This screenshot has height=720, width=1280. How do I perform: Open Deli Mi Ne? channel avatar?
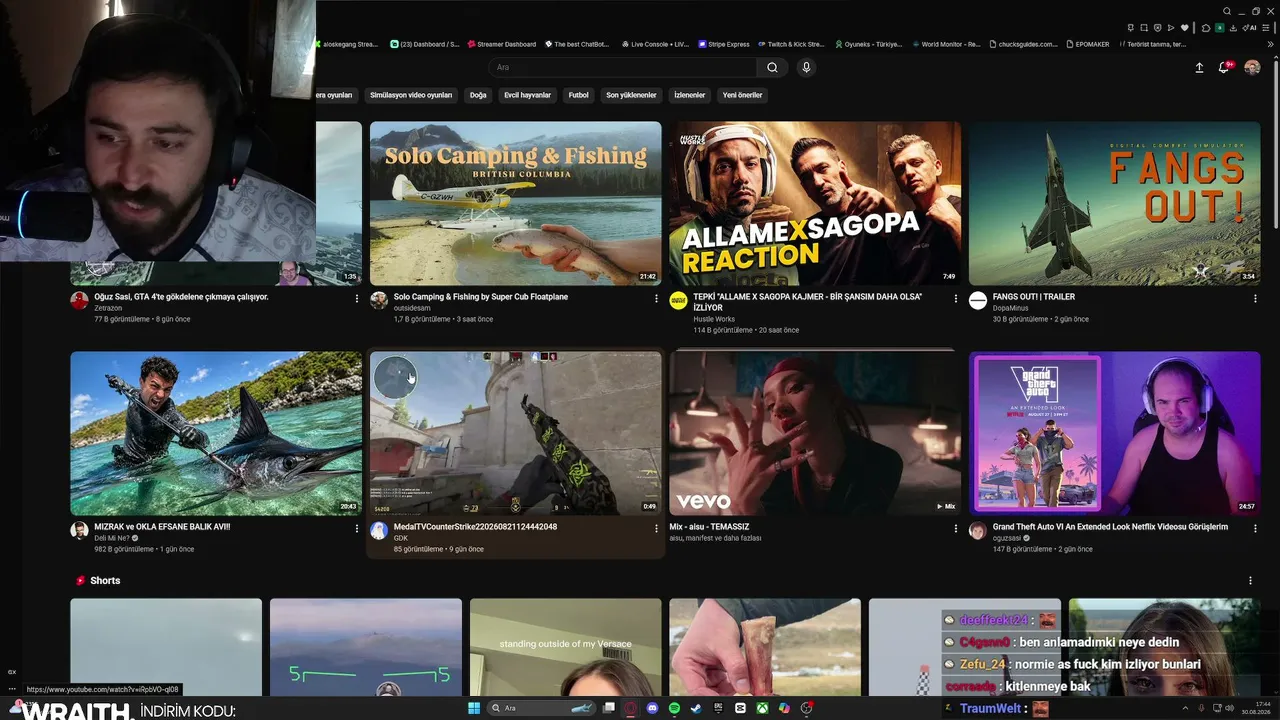point(79,530)
